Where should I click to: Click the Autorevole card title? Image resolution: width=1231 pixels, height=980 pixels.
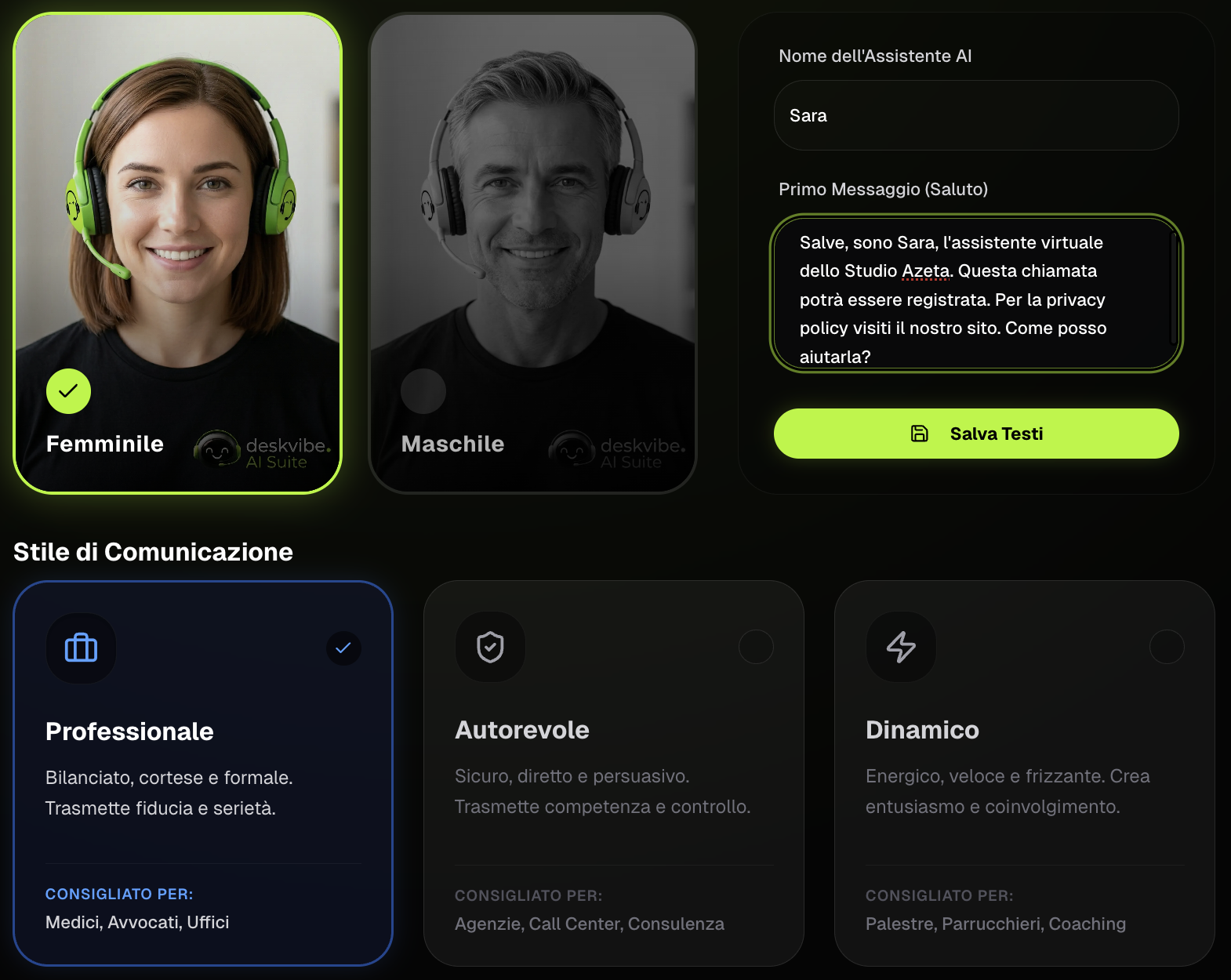522,730
